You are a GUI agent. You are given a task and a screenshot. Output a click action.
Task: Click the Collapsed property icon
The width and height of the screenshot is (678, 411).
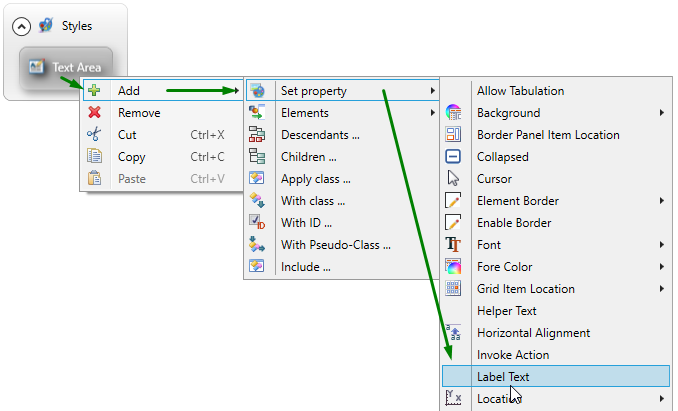click(x=453, y=157)
